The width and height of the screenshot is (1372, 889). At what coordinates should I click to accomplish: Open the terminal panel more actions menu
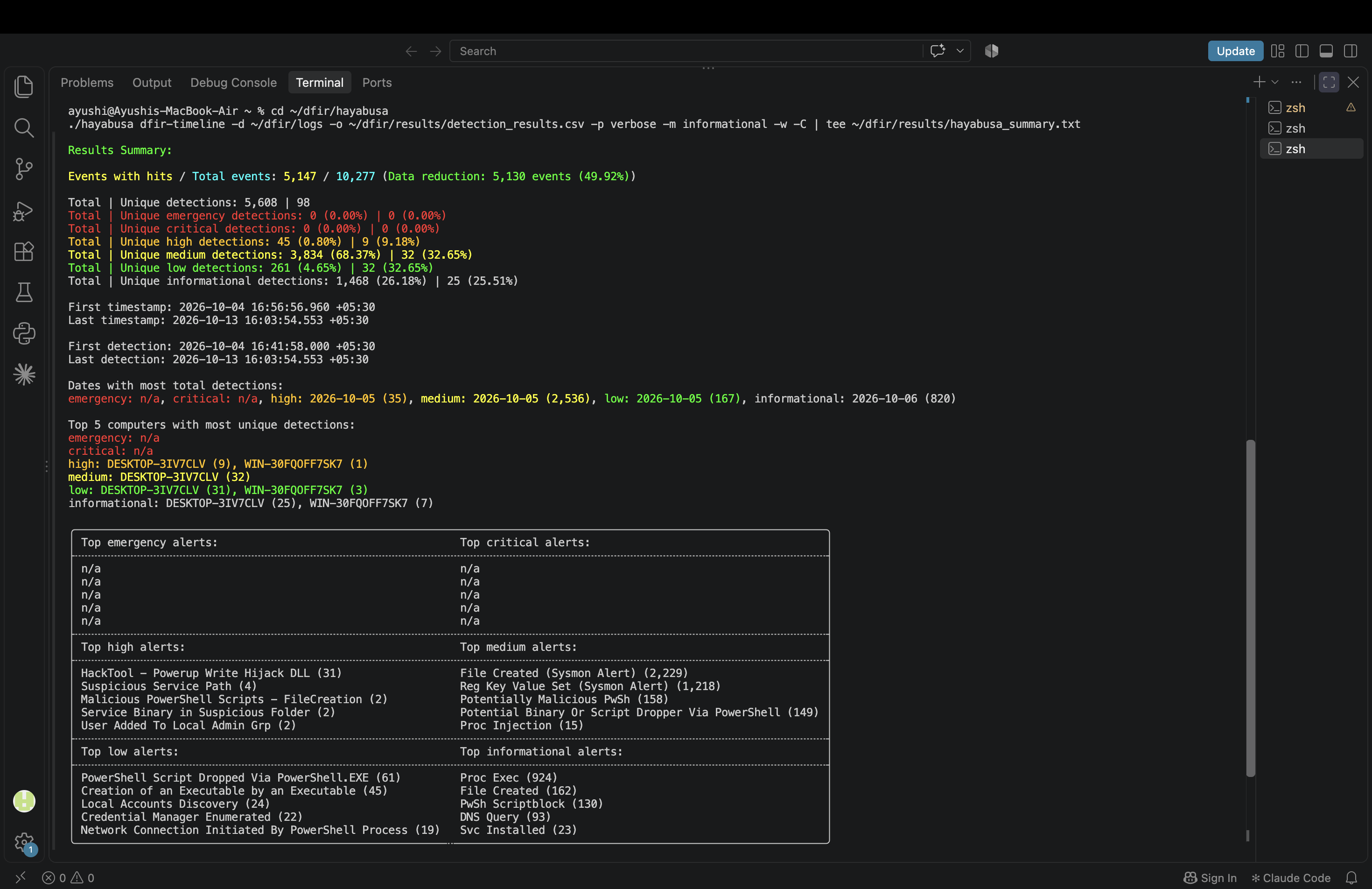point(1296,83)
